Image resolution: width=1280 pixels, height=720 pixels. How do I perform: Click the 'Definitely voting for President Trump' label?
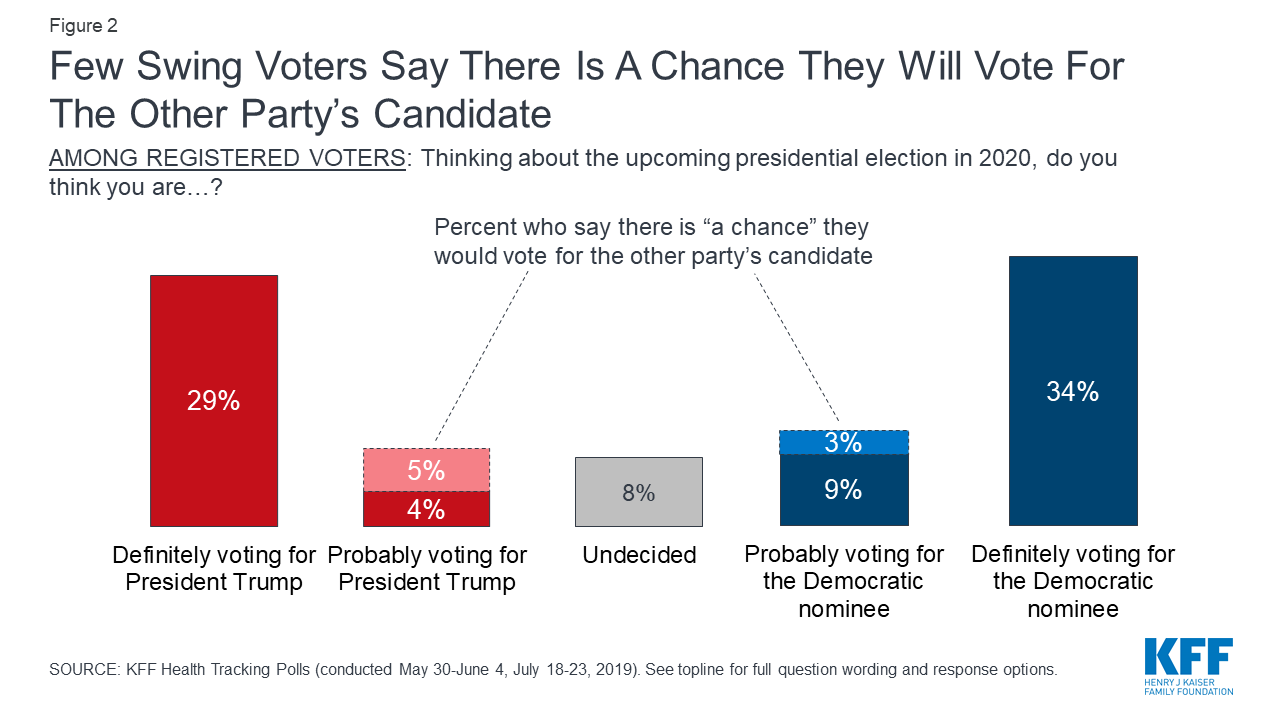coord(214,568)
